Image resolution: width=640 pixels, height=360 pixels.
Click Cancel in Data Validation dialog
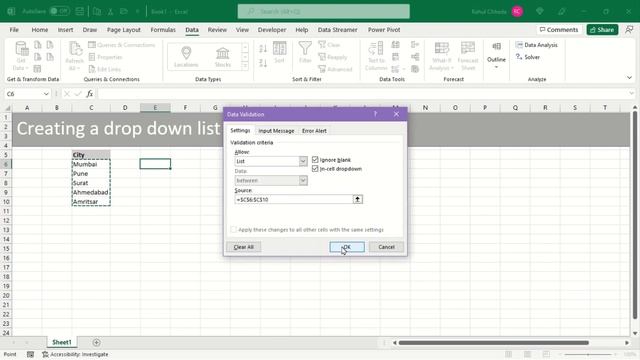[x=386, y=247]
